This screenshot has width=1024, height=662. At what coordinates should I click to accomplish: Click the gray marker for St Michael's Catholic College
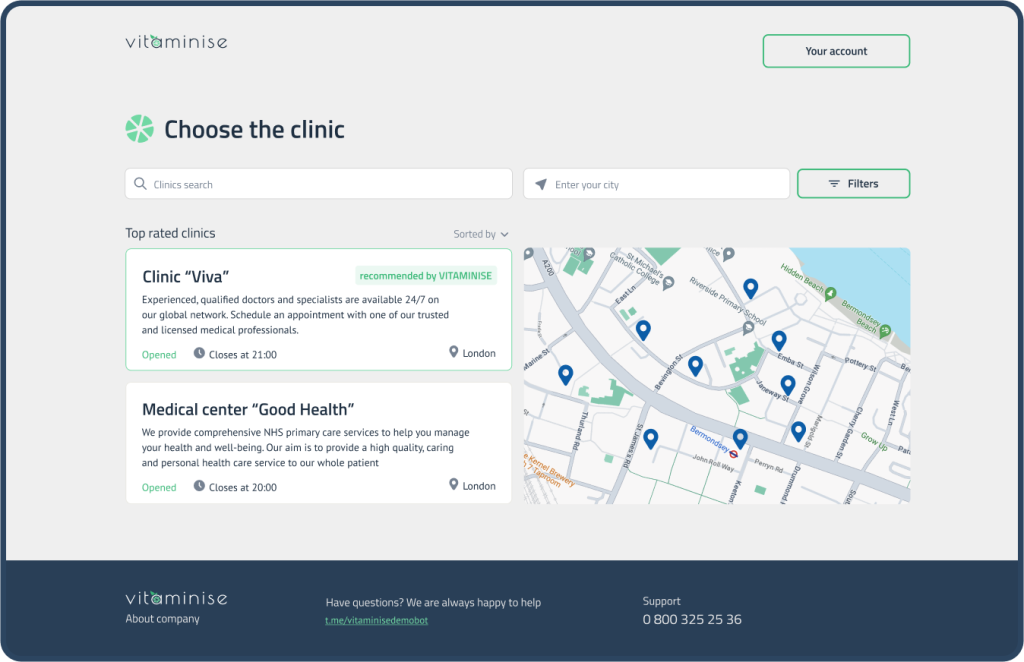(669, 283)
